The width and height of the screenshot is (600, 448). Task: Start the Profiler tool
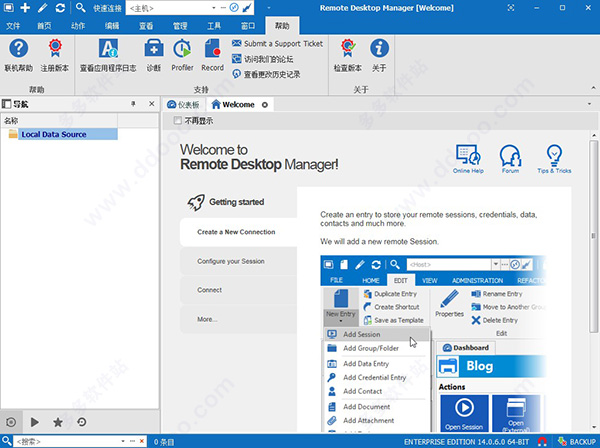[x=182, y=49]
